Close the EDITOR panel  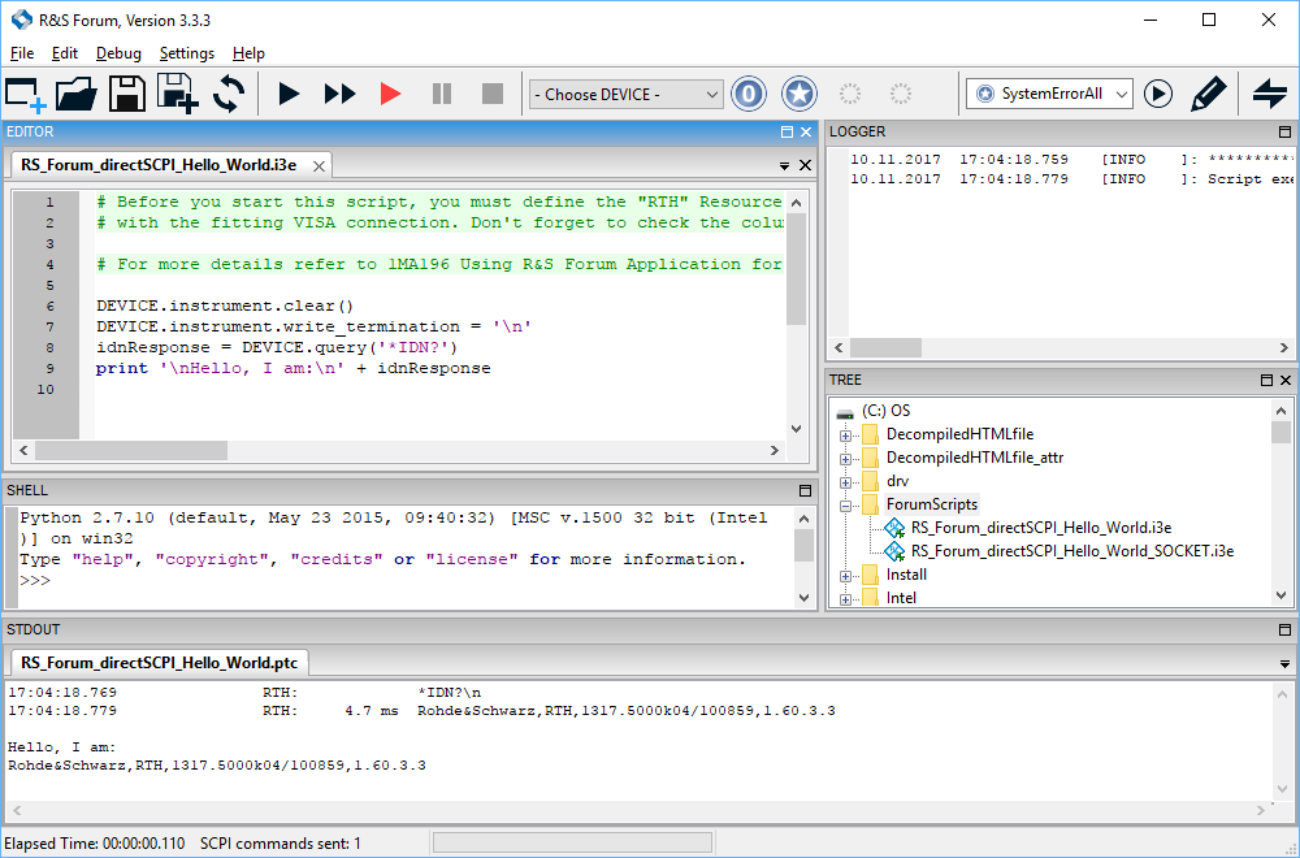pos(806,132)
